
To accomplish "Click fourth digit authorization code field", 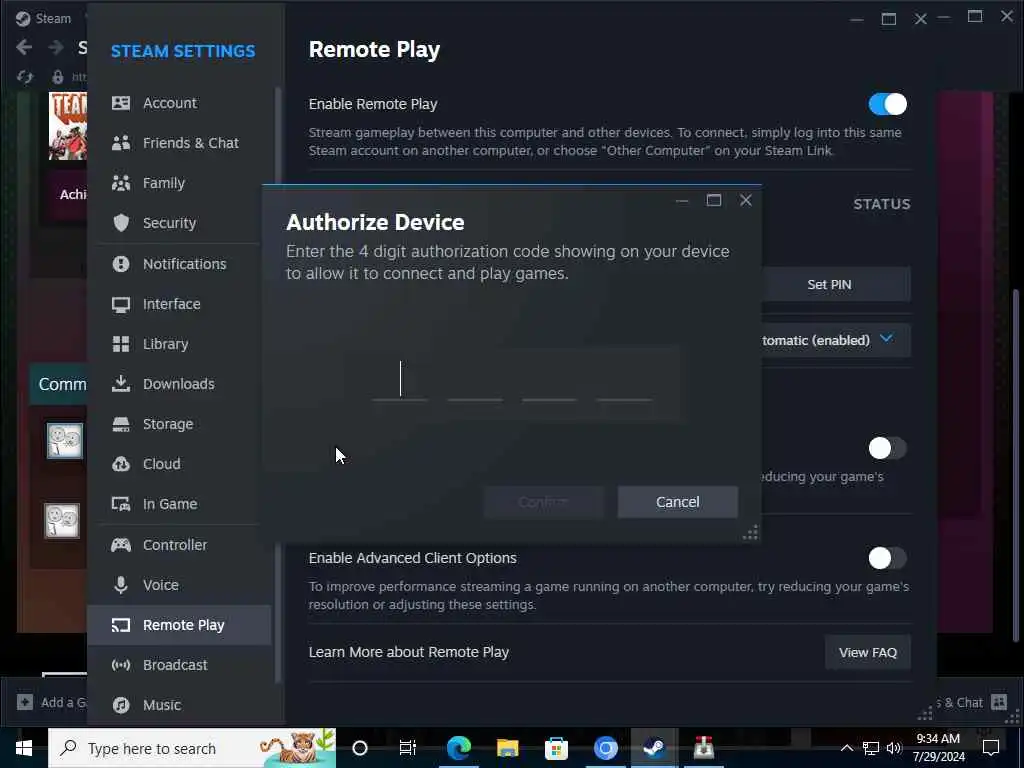I will [624, 380].
